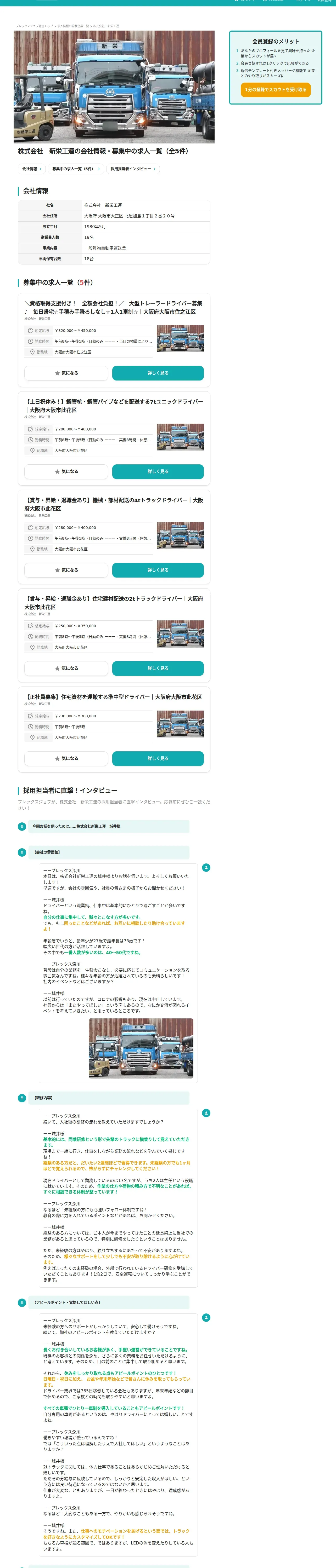
Task: Open the 準中型ドライバー job title
Action: (113, 697)
